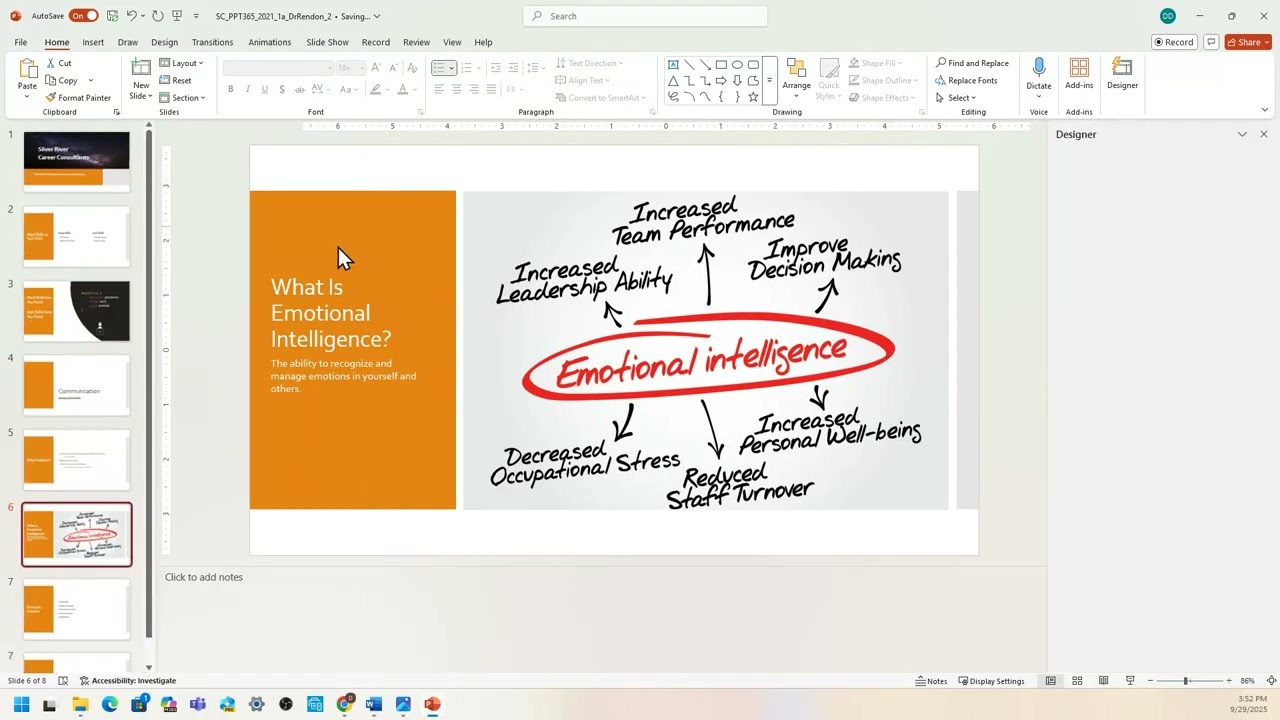
Task: Fit slide to current window
Action: [x=1271, y=681]
